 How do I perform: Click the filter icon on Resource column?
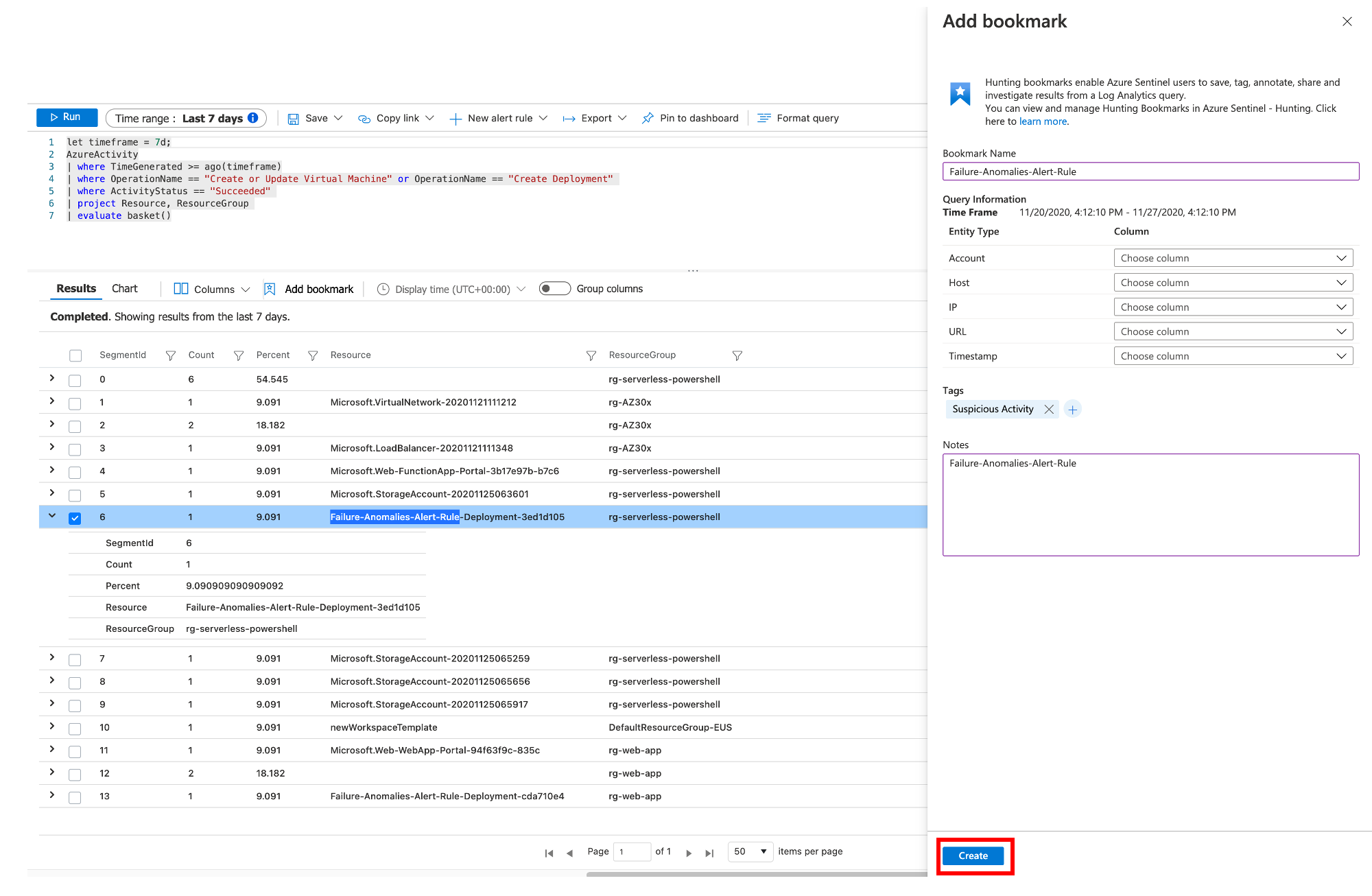591,355
